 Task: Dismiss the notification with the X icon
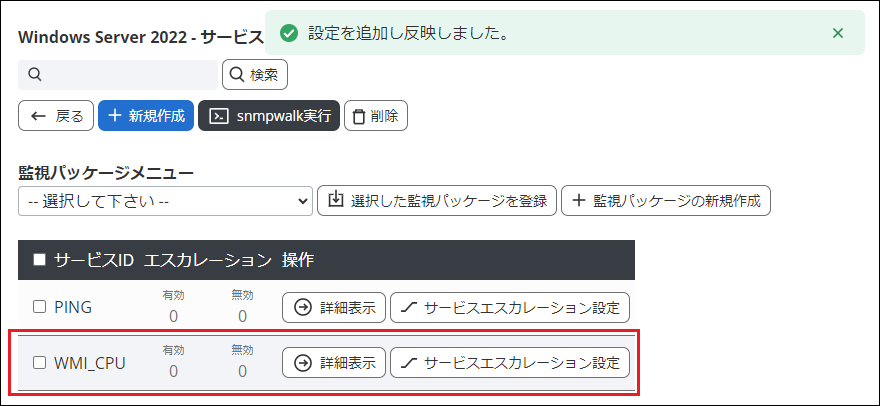[x=838, y=33]
